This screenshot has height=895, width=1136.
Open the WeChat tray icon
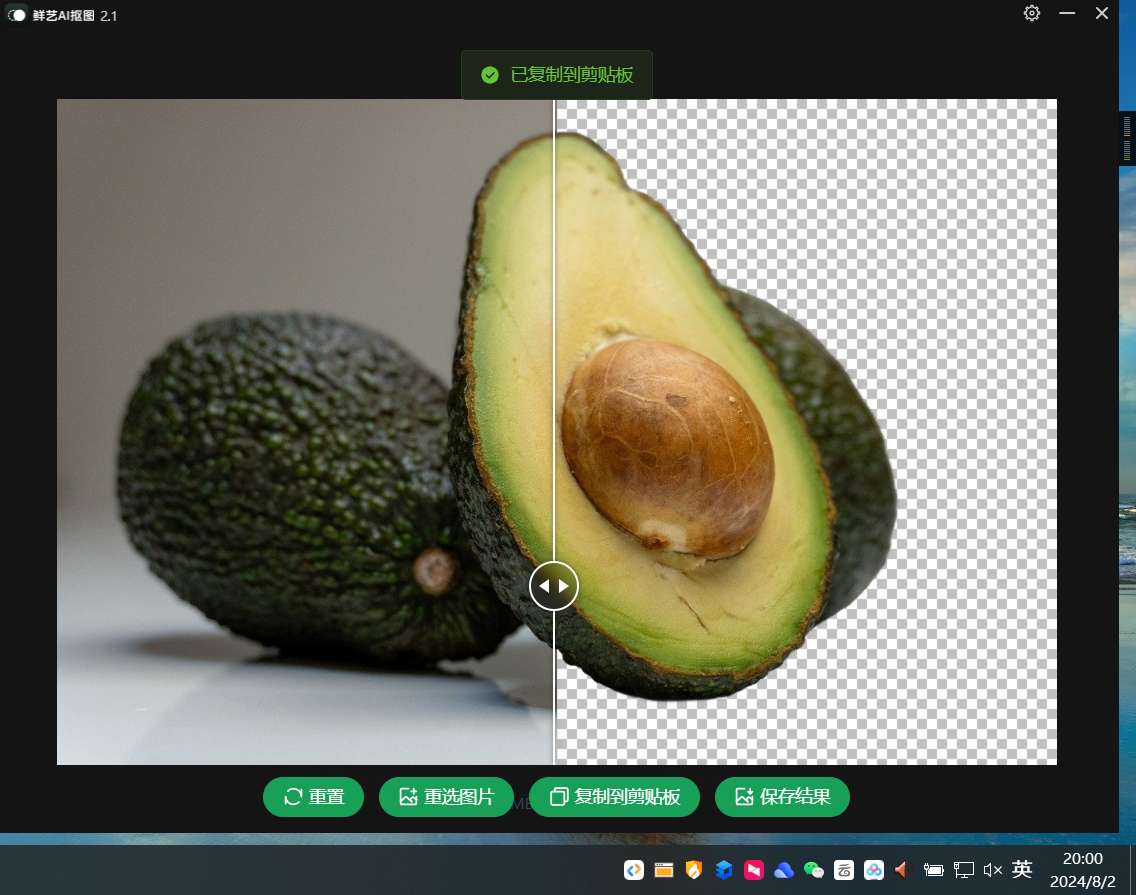coord(814,870)
